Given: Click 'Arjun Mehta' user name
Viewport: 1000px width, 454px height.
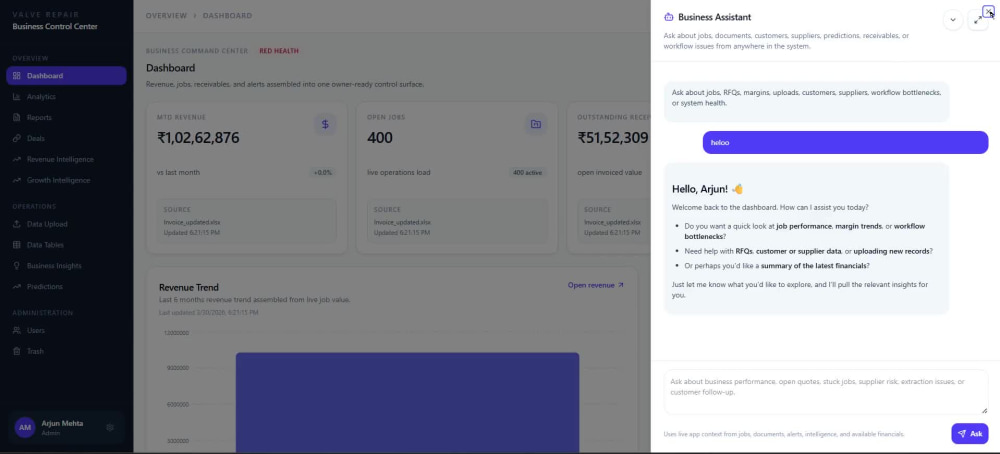Looking at the screenshot, I should click(62, 423).
